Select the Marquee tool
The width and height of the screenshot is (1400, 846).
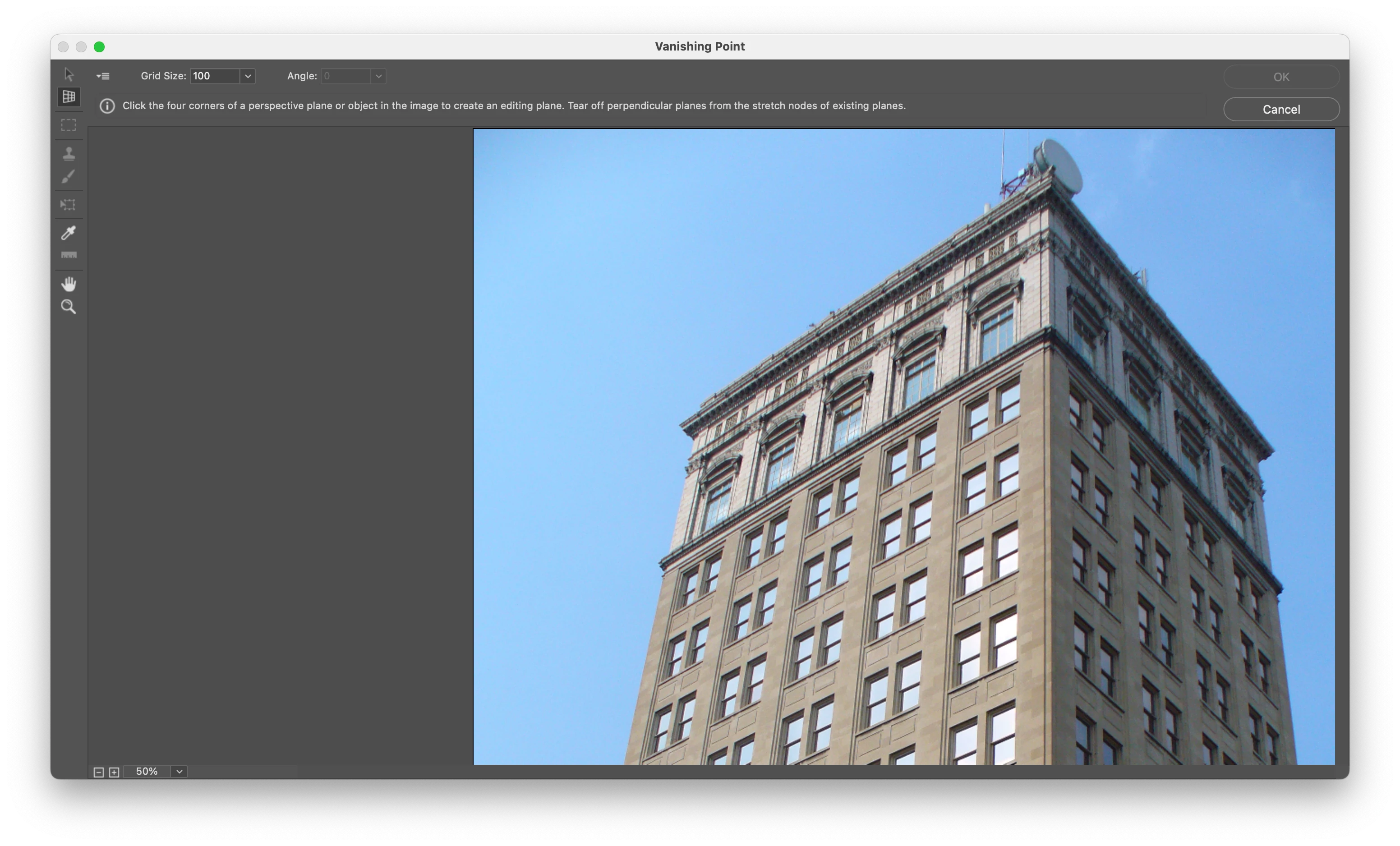(69, 125)
